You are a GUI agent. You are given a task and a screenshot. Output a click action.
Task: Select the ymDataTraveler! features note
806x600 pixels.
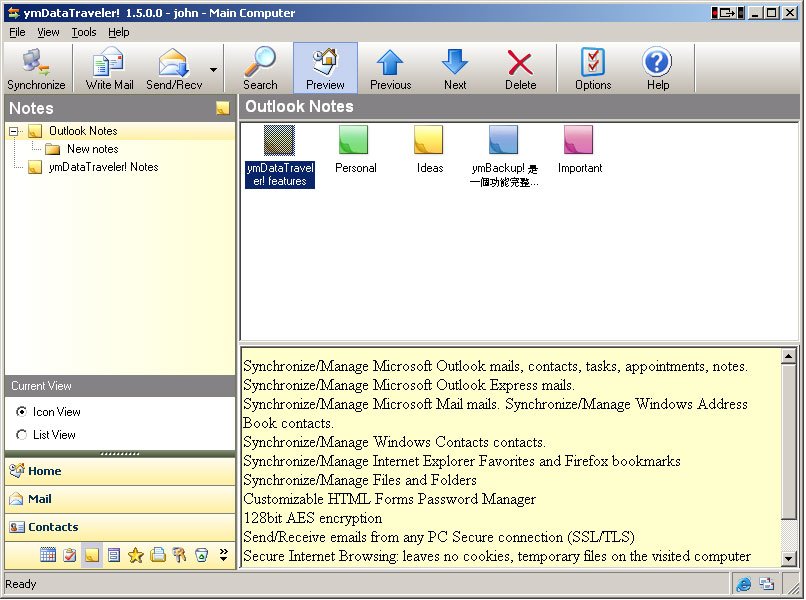pyautogui.click(x=280, y=156)
